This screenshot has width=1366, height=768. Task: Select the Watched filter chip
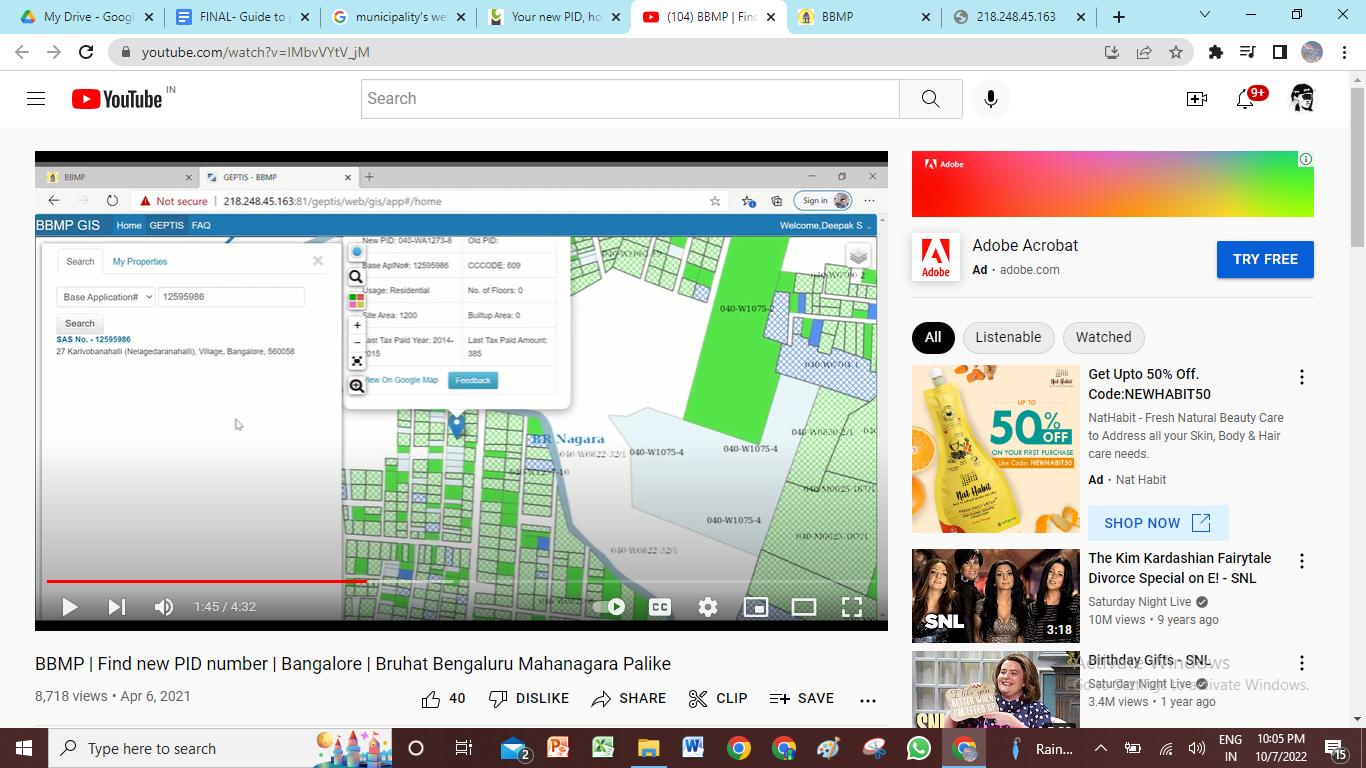[1104, 337]
